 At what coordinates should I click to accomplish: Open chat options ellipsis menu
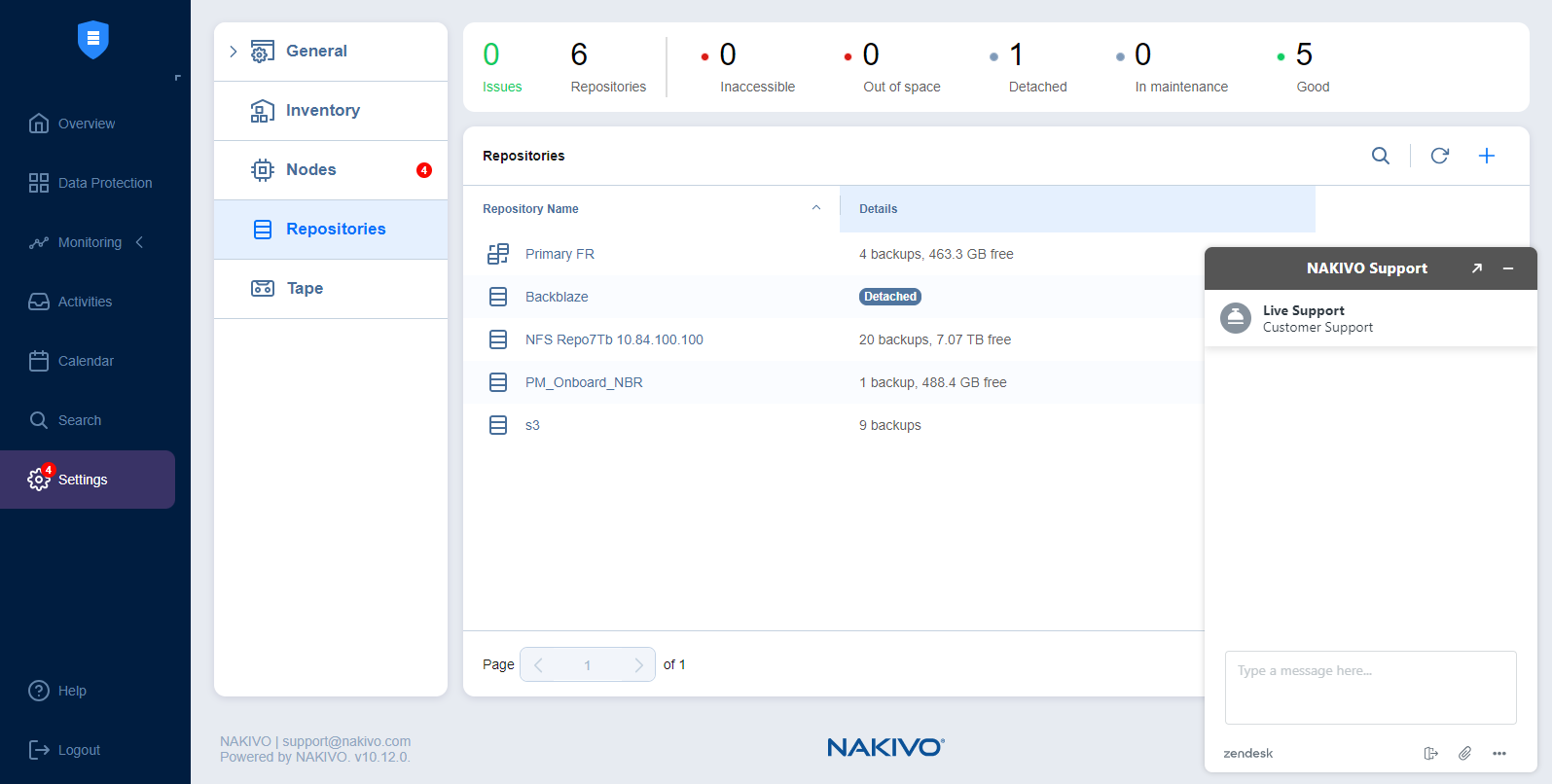[1498, 753]
